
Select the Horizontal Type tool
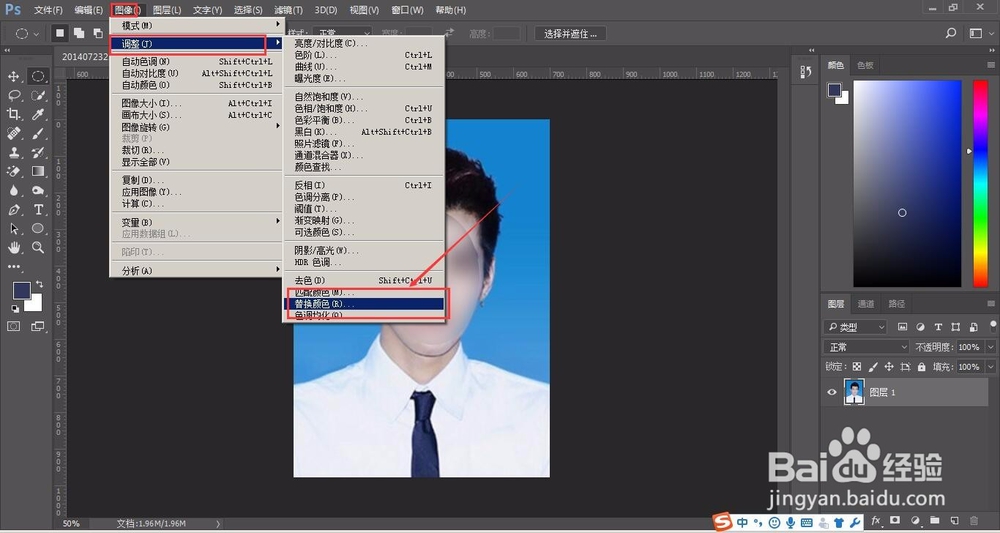(x=38, y=210)
